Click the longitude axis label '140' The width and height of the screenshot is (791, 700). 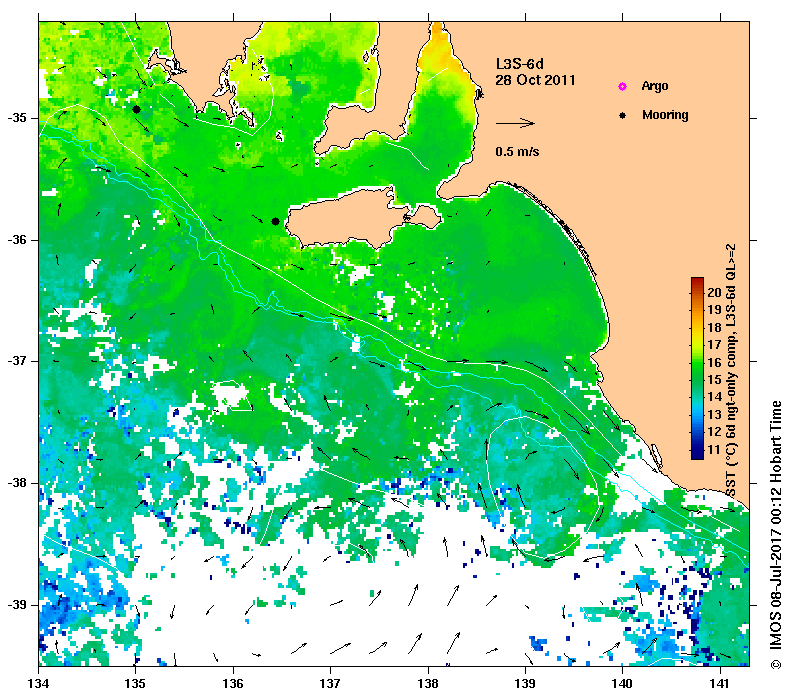622,684
